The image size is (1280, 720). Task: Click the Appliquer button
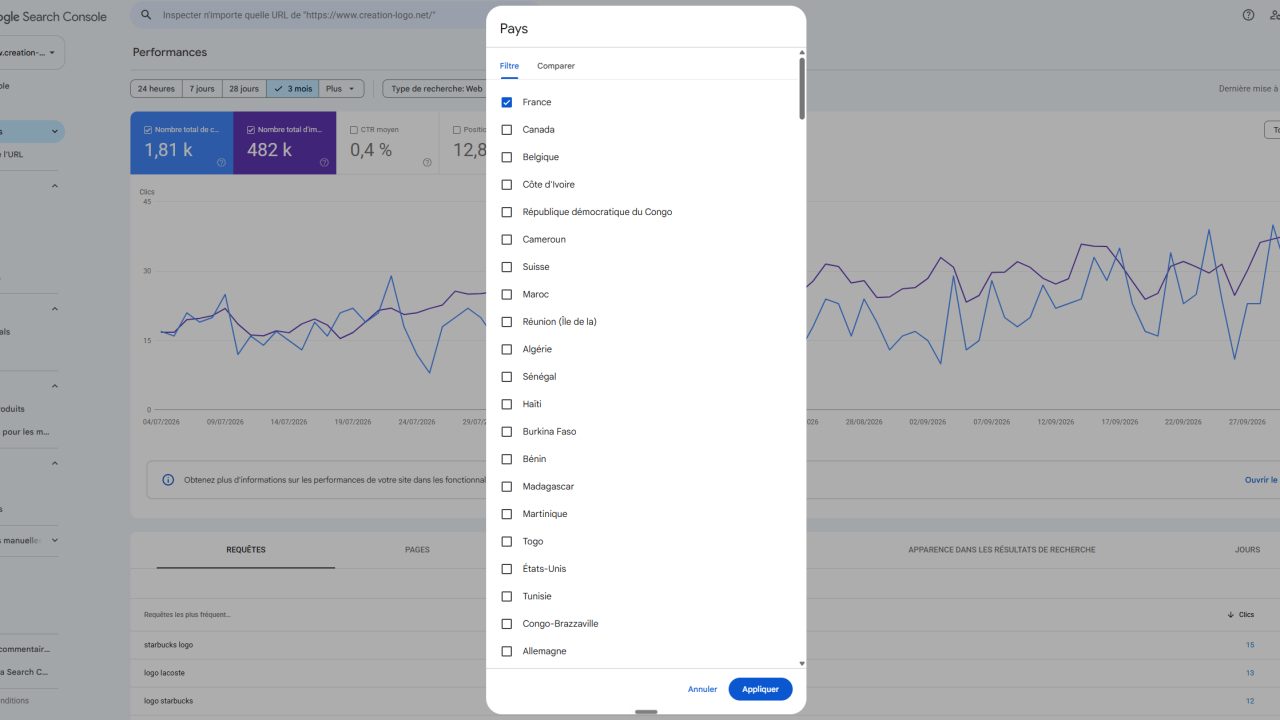(x=760, y=689)
